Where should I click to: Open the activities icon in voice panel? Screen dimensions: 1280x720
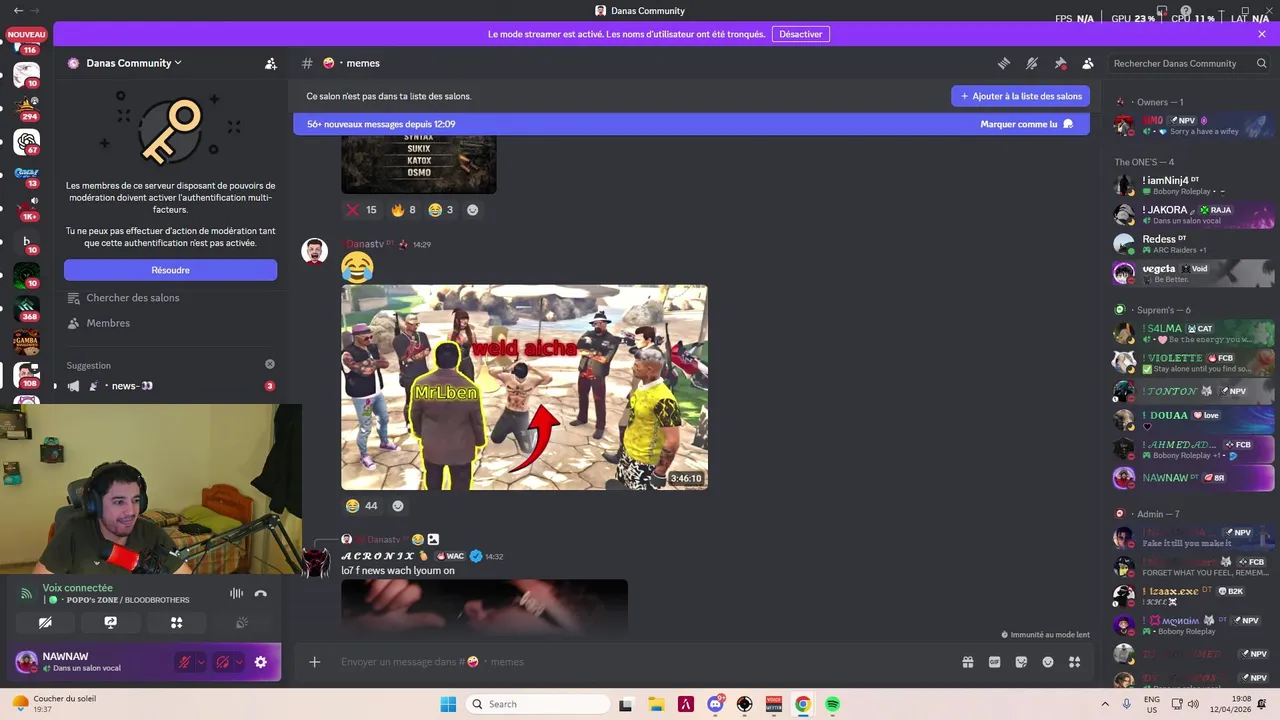click(176, 622)
